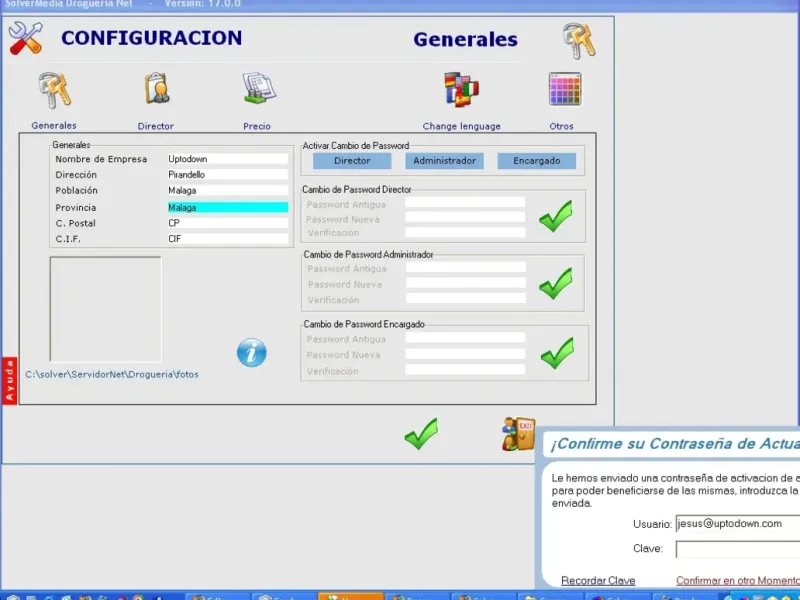The width and height of the screenshot is (800, 600).
Task: Open the Otros color grid icon
Action: [565, 89]
